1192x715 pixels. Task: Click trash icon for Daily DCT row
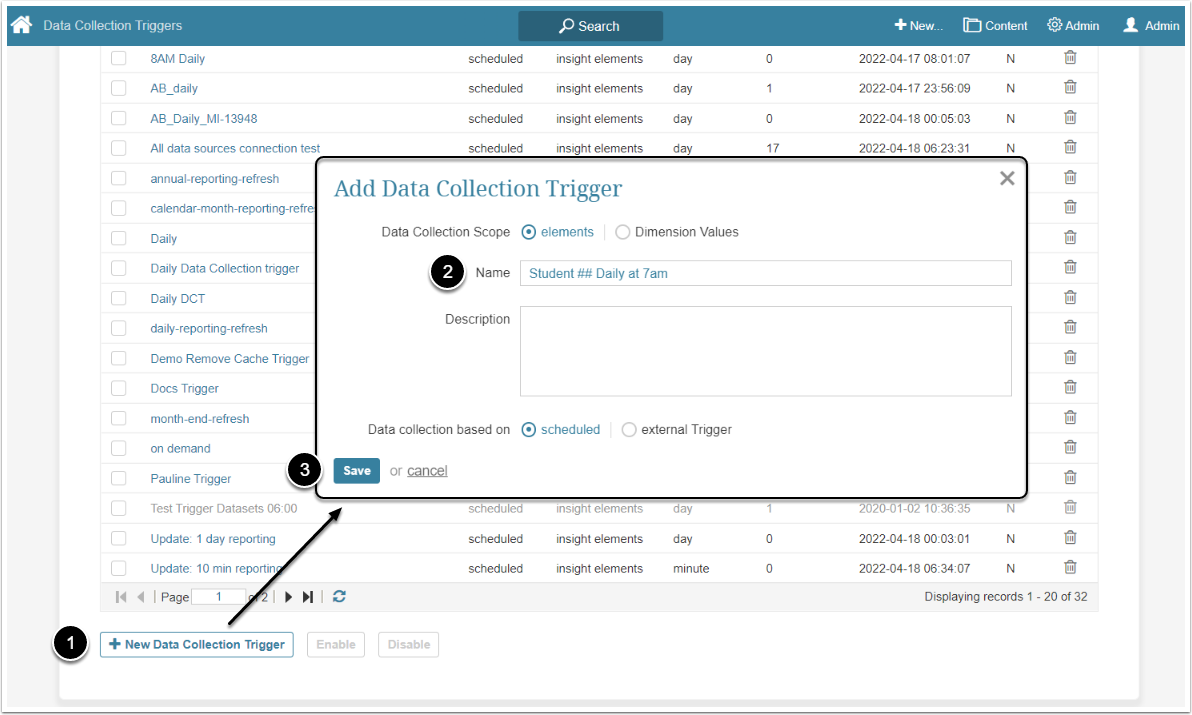(x=1070, y=298)
